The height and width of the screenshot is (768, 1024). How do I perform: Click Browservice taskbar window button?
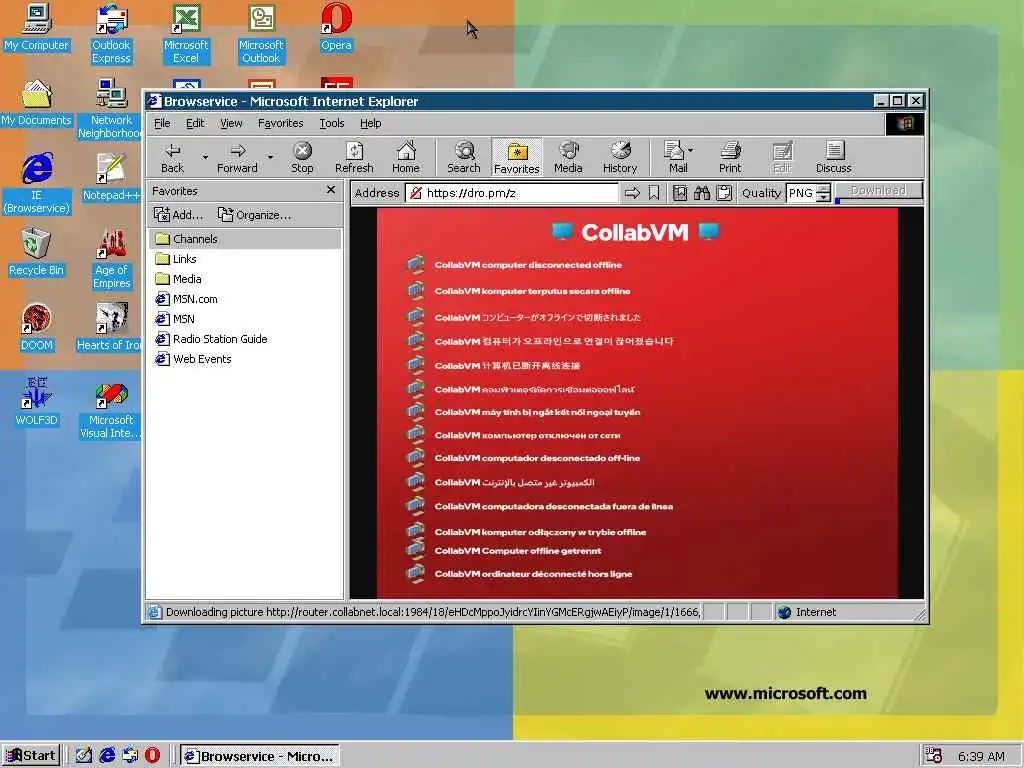coord(259,756)
